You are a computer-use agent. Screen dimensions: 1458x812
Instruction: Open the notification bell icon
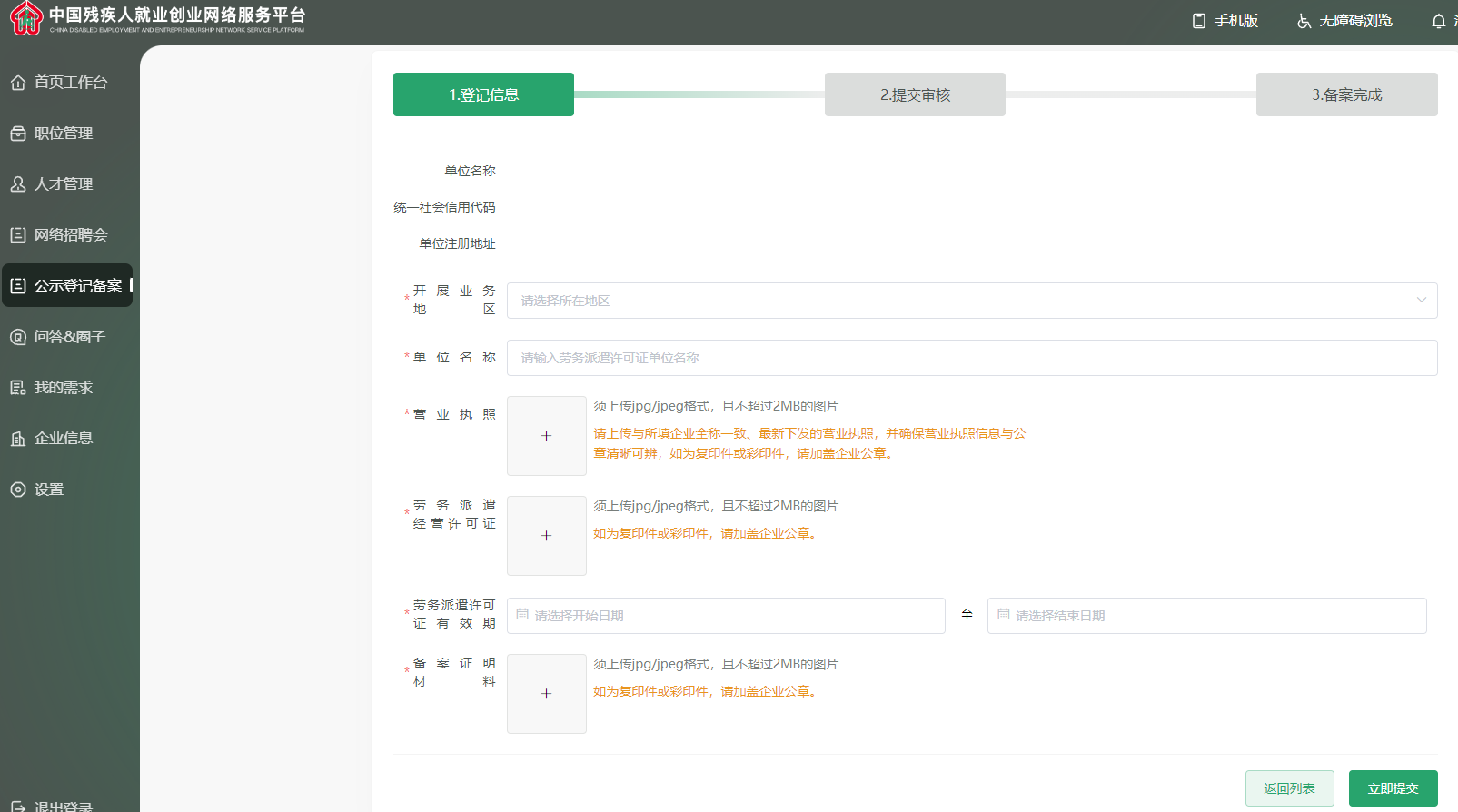(x=1438, y=21)
